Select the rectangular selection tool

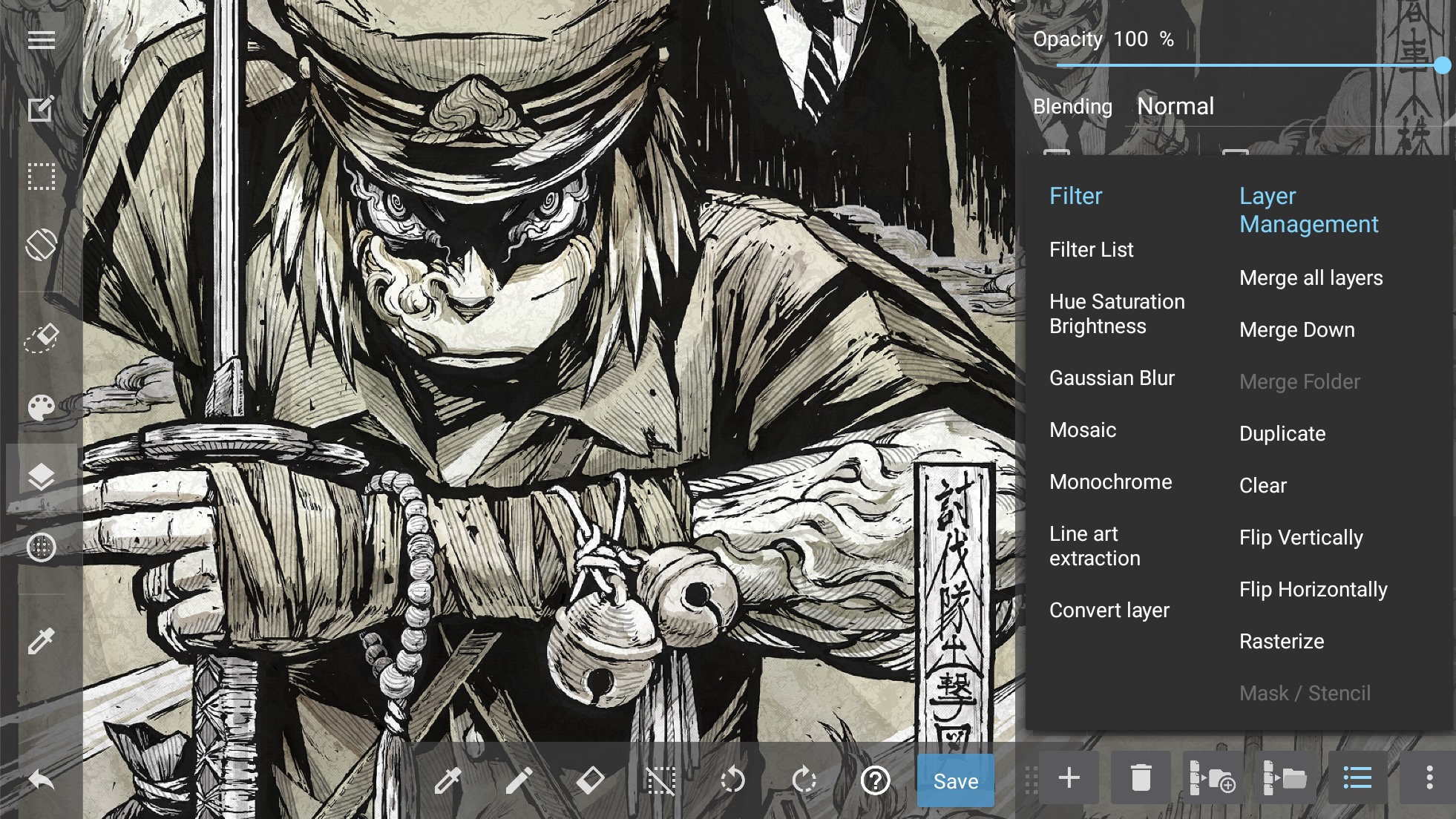coord(41,177)
